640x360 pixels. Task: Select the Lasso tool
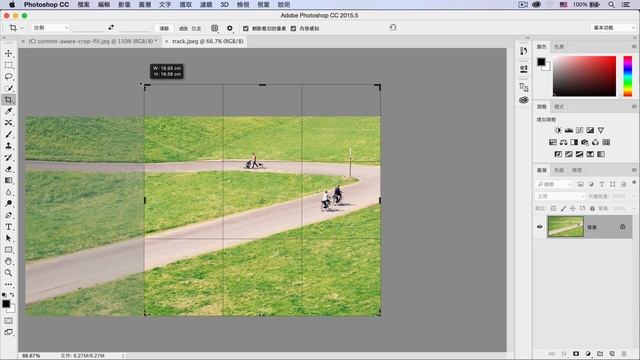(x=9, y=77)
